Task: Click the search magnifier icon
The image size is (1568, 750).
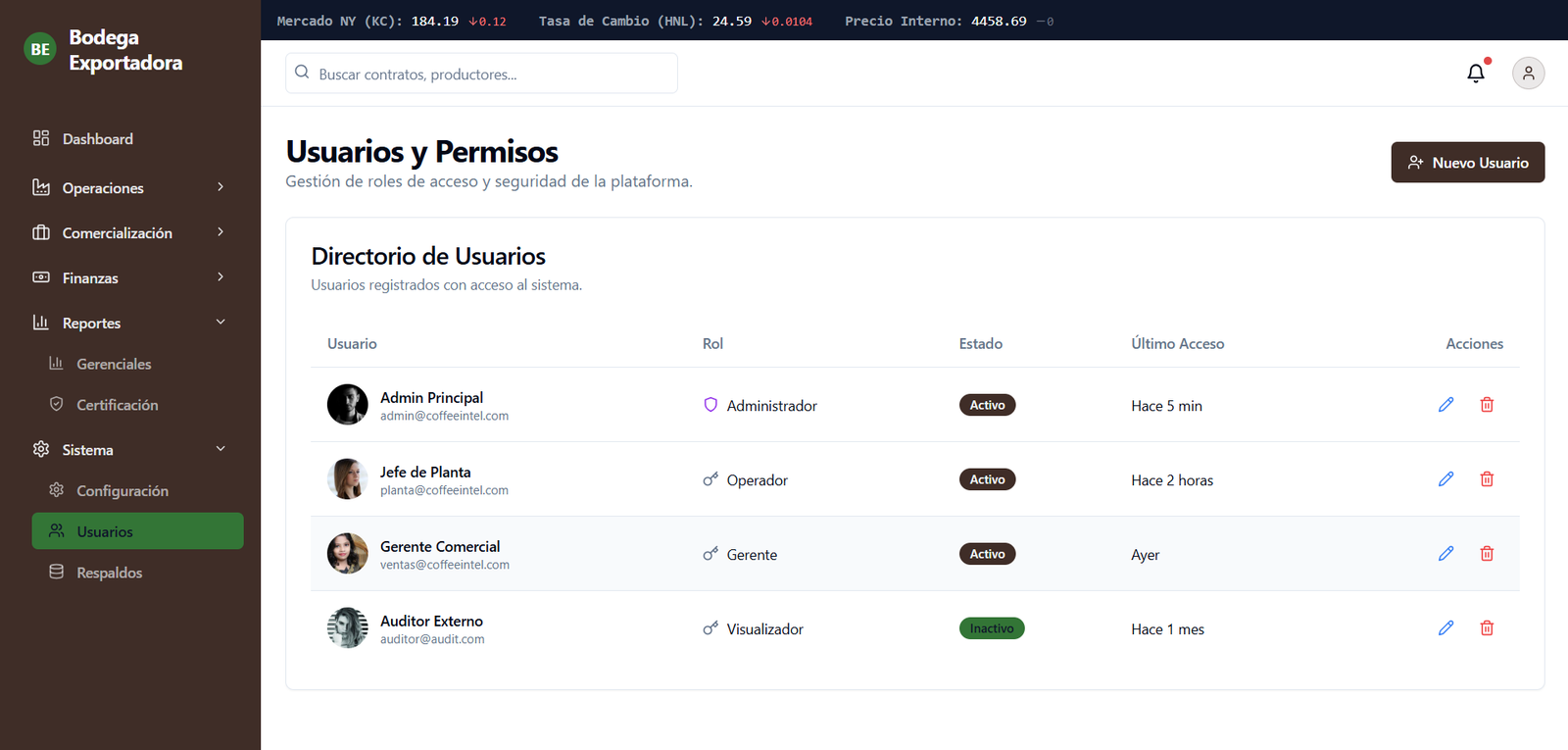Action: coord(302,73)
